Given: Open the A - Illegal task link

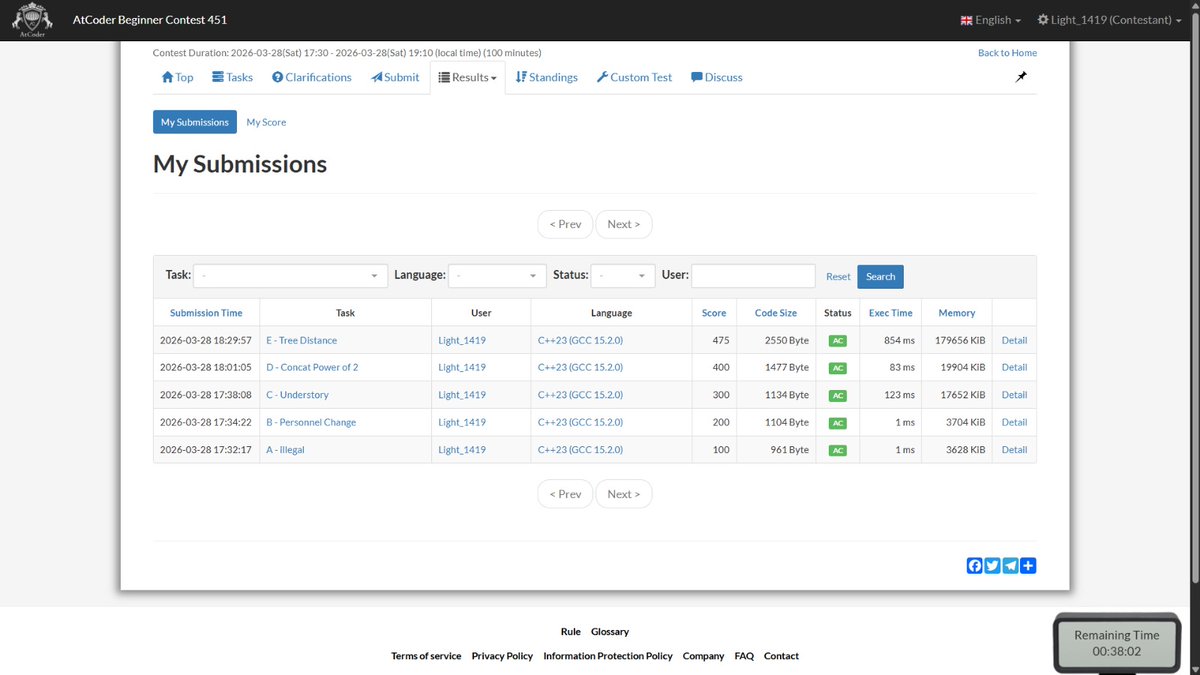Looking at the screenshot, I should click(x=285, y=450).
